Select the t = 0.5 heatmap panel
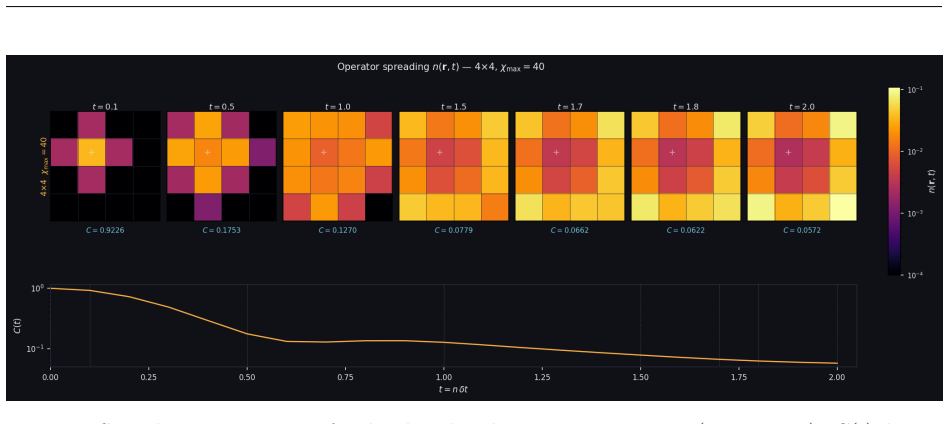The width and height of the screenshot is (949, 424). click(222, 166)
